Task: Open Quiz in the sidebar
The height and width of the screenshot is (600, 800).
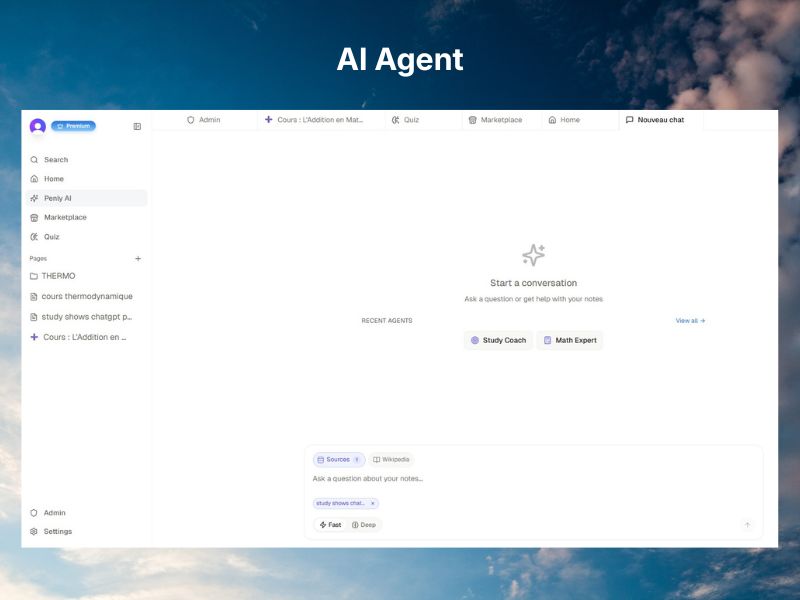Action: 51,237
